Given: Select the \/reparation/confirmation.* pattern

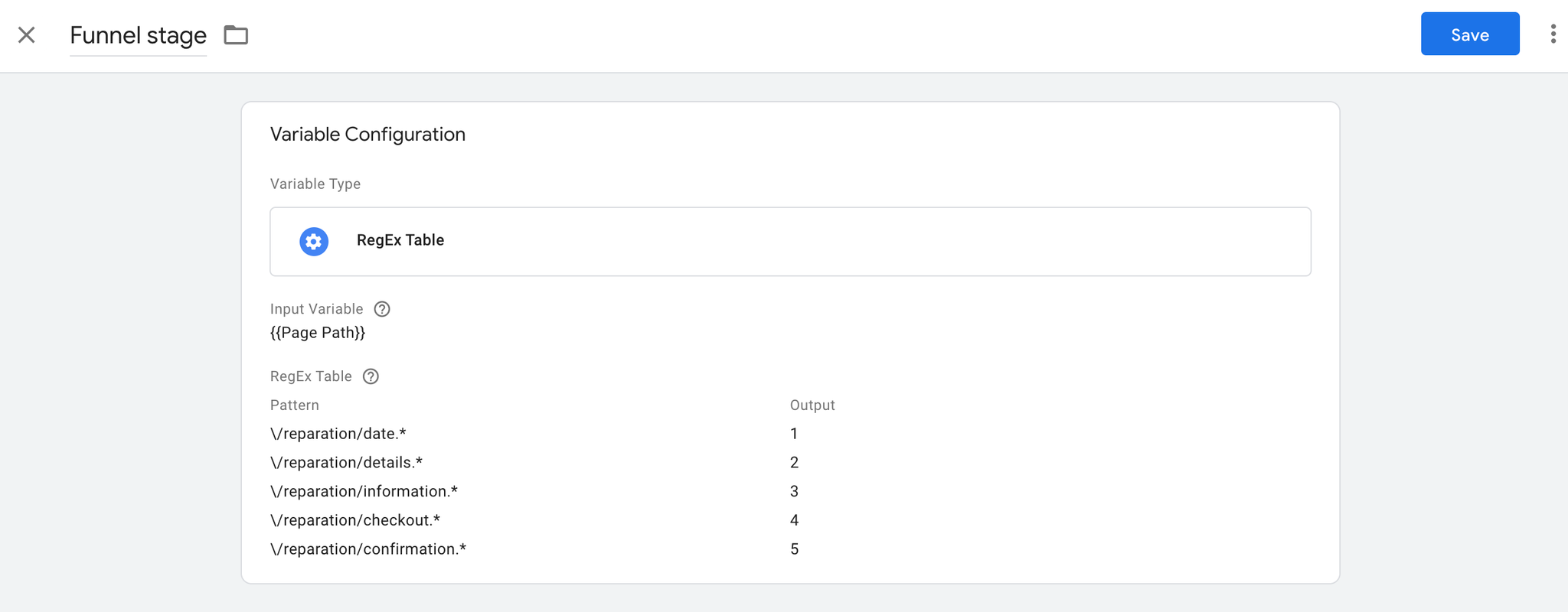Looking at the screenshot, I should pos(368,549).
